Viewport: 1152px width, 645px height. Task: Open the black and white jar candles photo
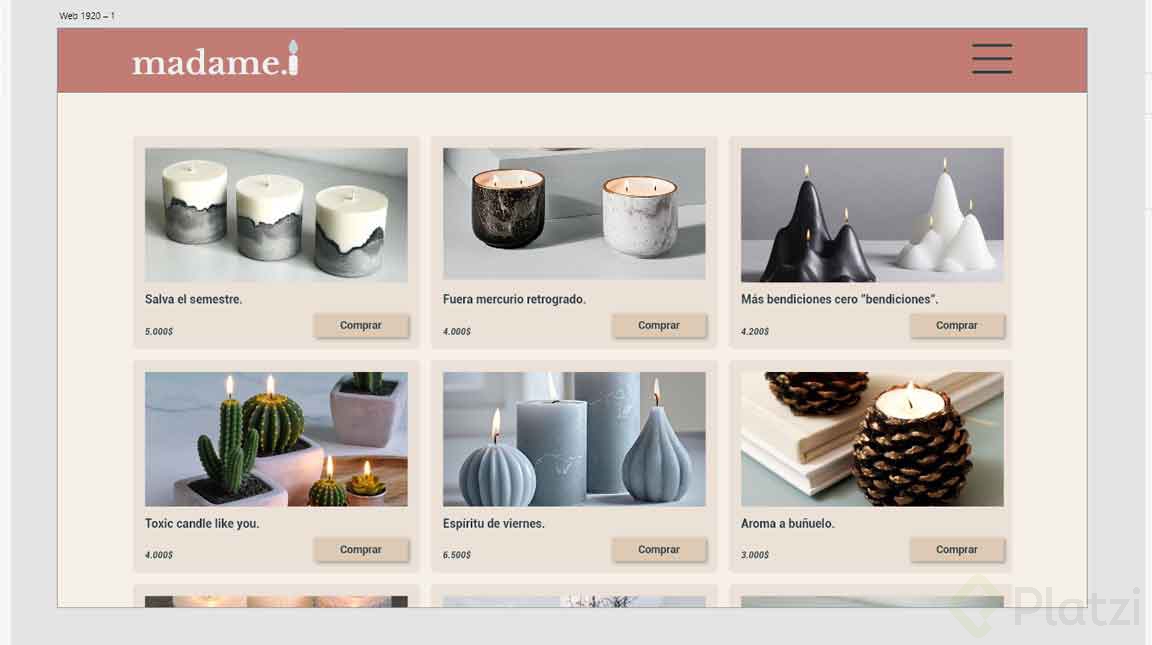(574, 214)
